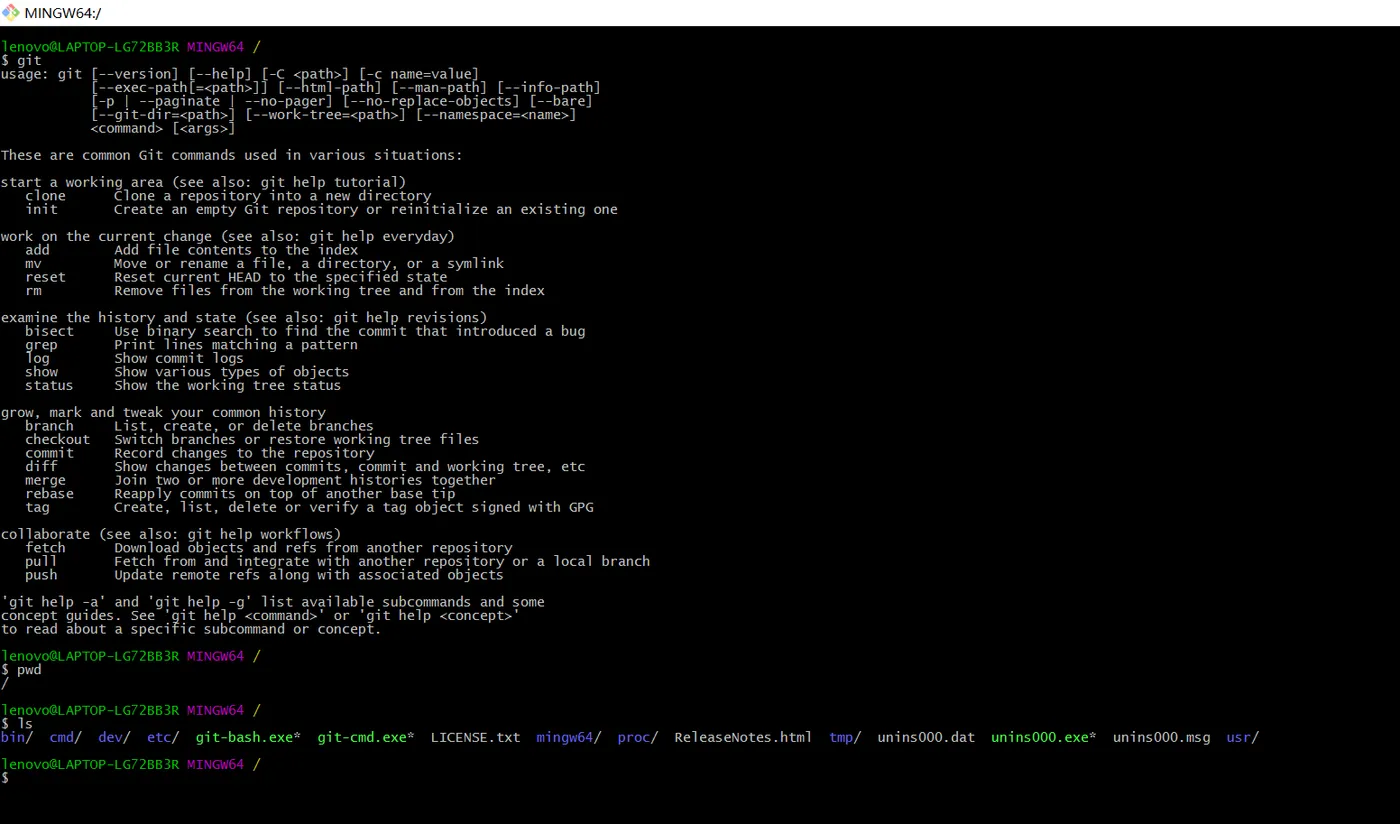Click the 'diff' command name
Image resolution: width=1400 pixels, height=824 pixels.
[41, 466]
